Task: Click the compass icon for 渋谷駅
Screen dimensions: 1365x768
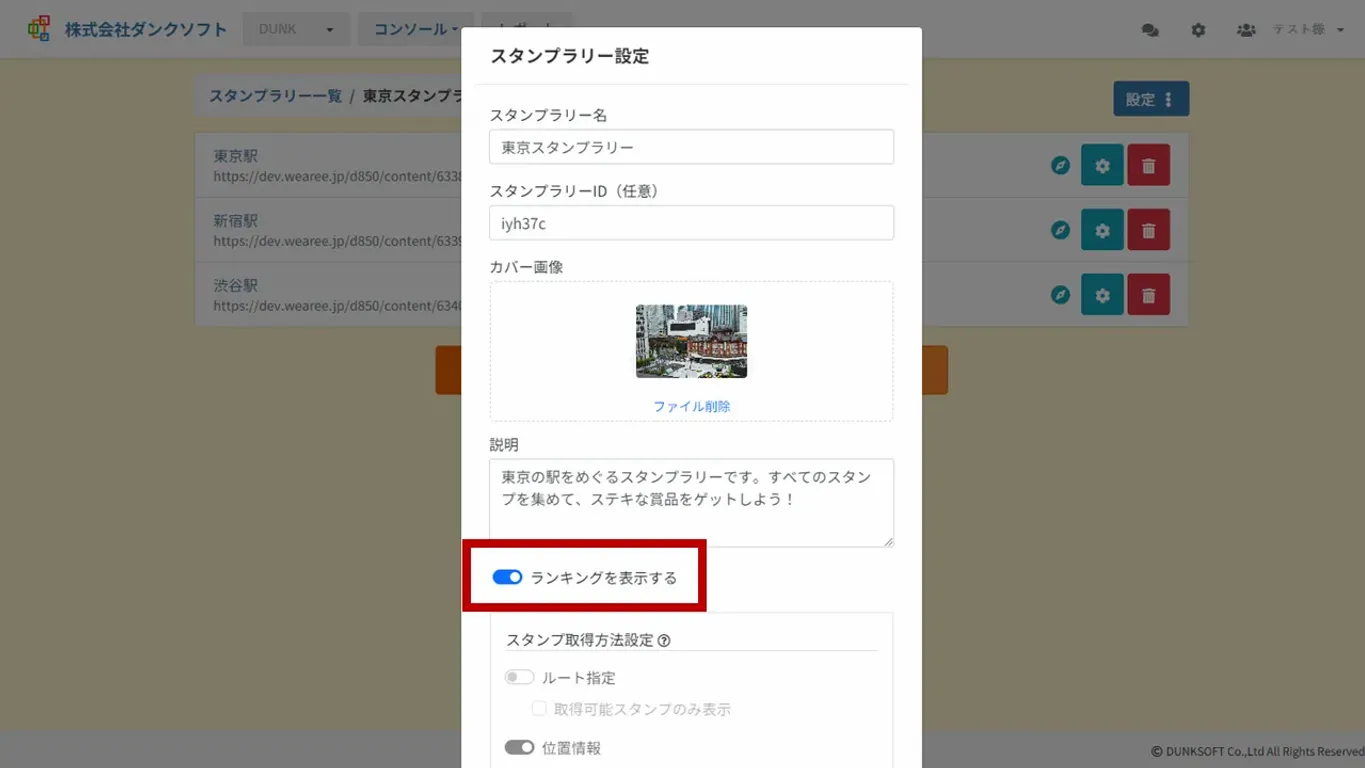Action: (x=1060, y=296)
